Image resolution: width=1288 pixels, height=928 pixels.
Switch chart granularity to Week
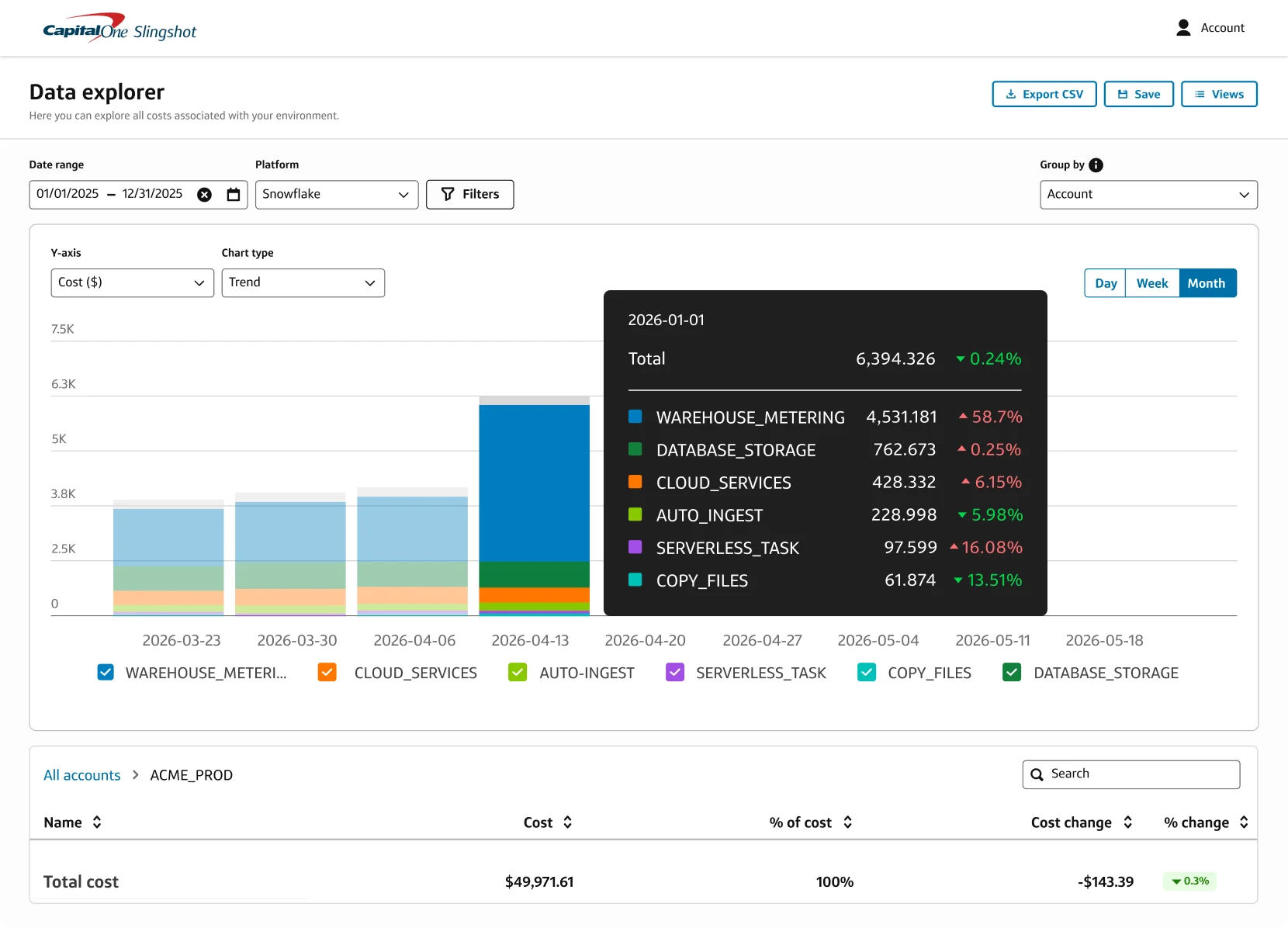(1152, 283)
